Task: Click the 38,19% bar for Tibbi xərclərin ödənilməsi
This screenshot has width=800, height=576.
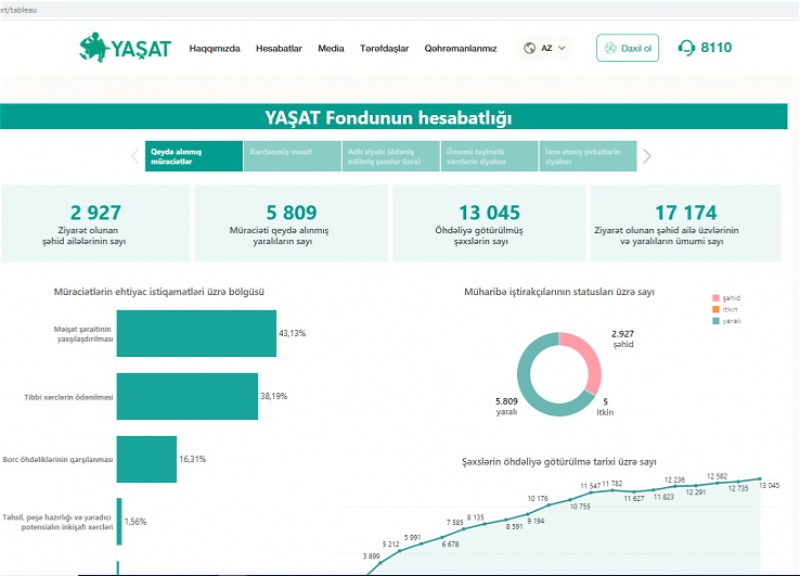Action: [x=187, y=396]
